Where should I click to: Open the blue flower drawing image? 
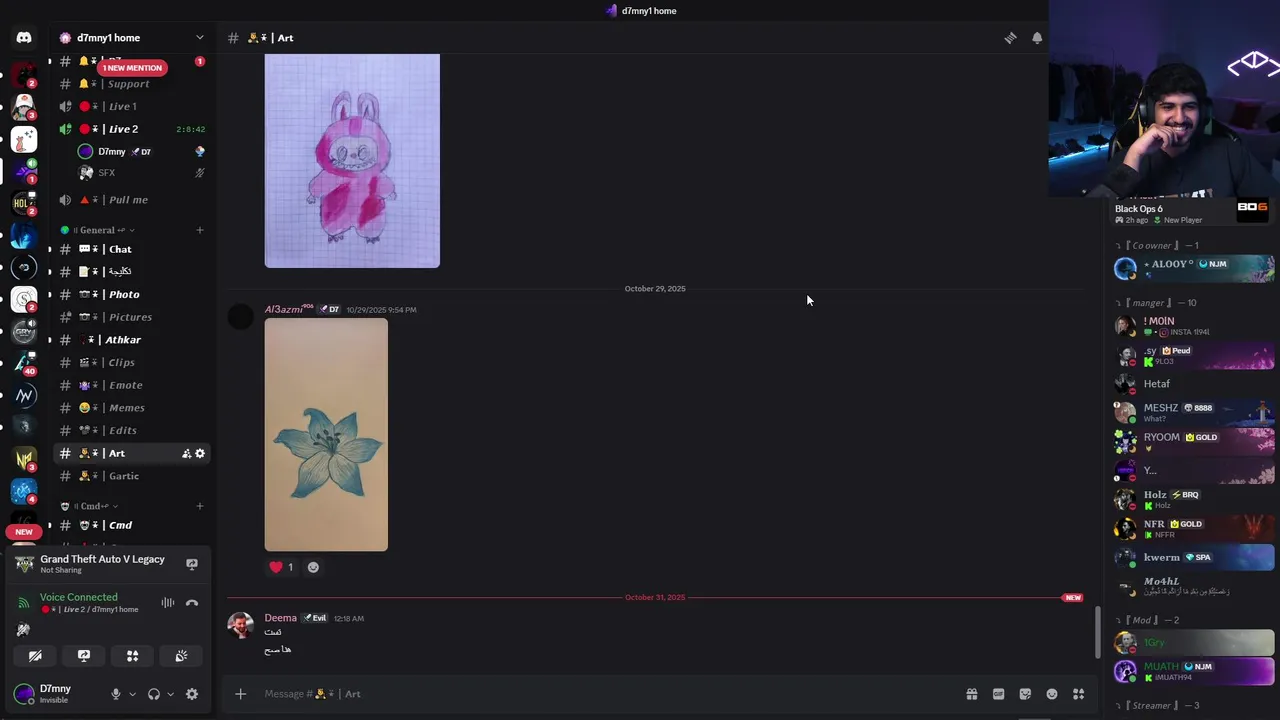[x=326, y=435]
